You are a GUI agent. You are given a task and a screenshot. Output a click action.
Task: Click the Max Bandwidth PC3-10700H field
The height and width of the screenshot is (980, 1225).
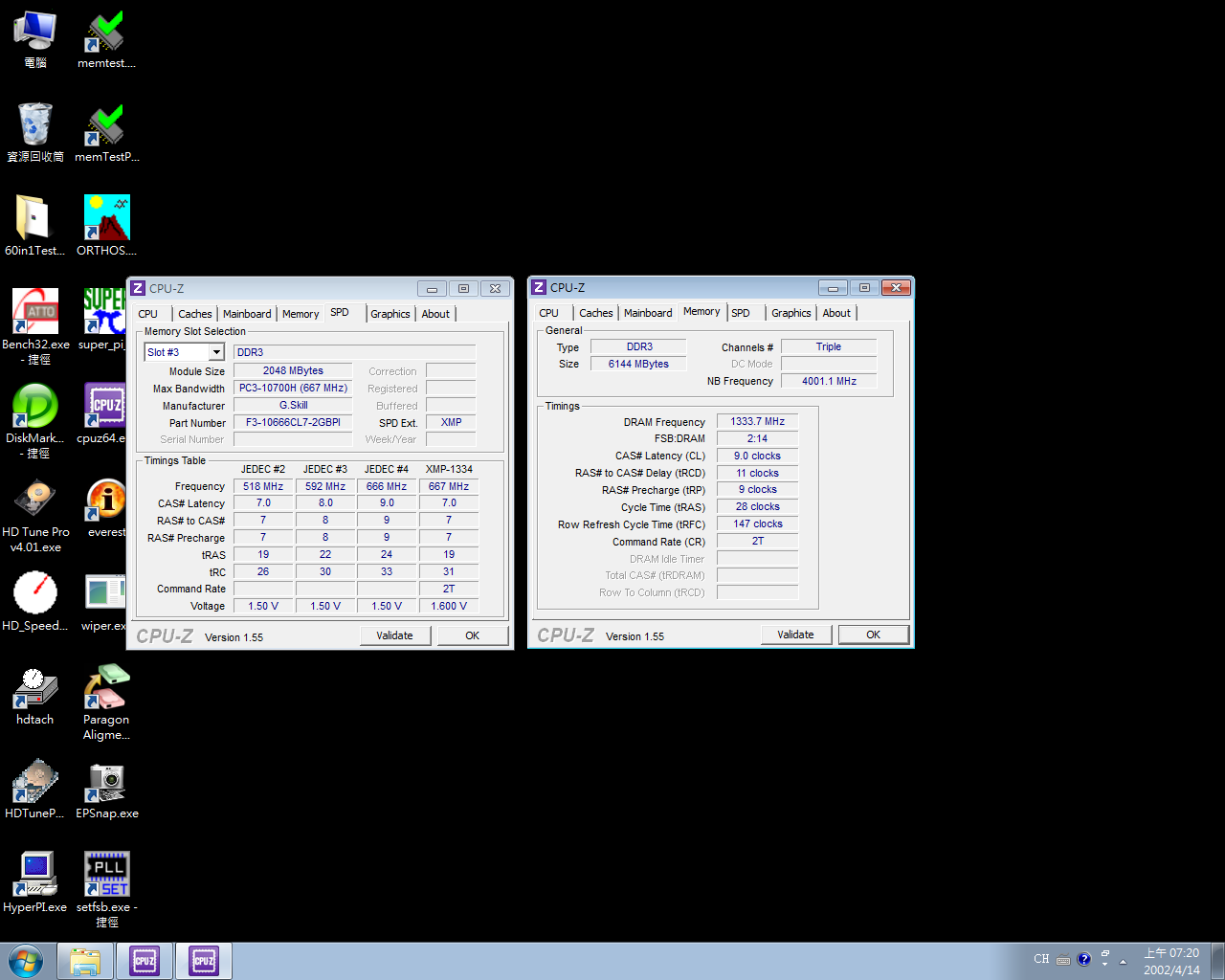click(293, 388)
